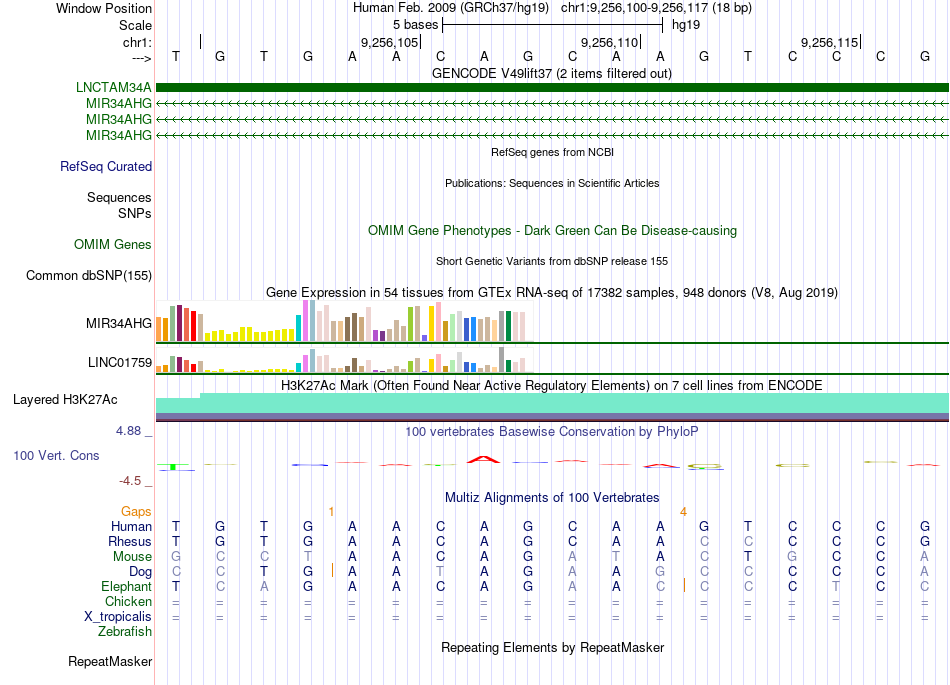Click the Sequences track label
950x685 pixels.
[x=119, y=197]
